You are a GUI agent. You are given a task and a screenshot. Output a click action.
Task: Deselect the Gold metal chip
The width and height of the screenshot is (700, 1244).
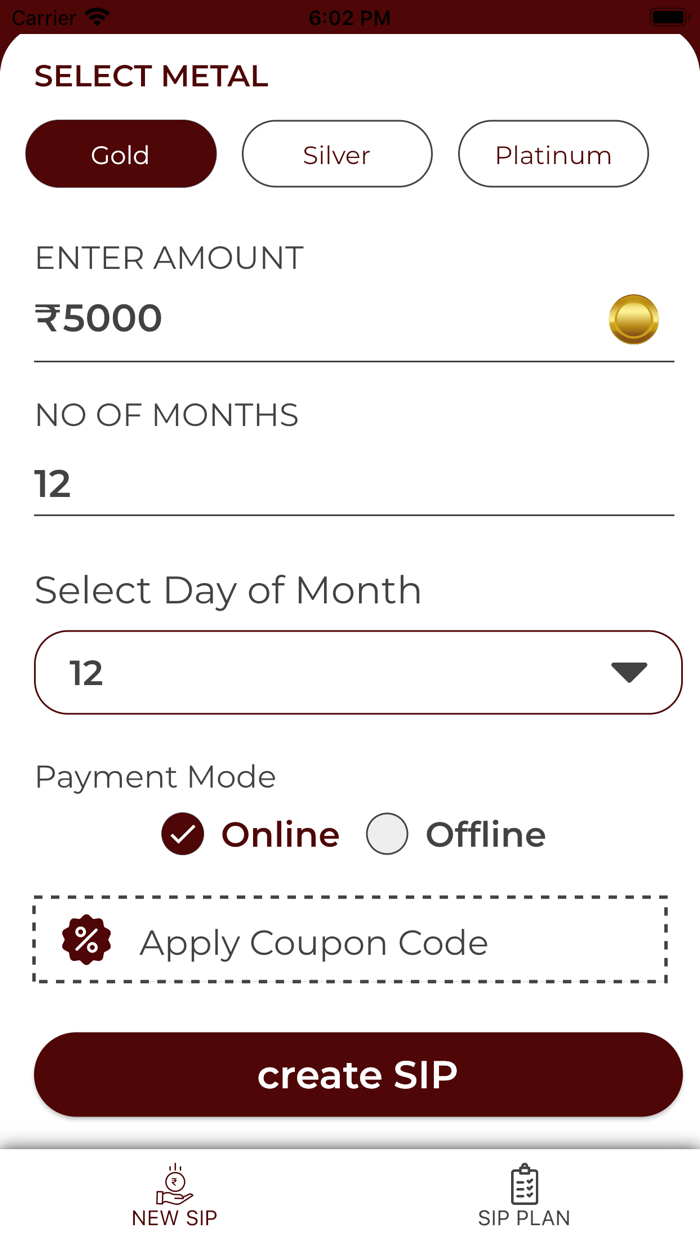pos(120,154)
